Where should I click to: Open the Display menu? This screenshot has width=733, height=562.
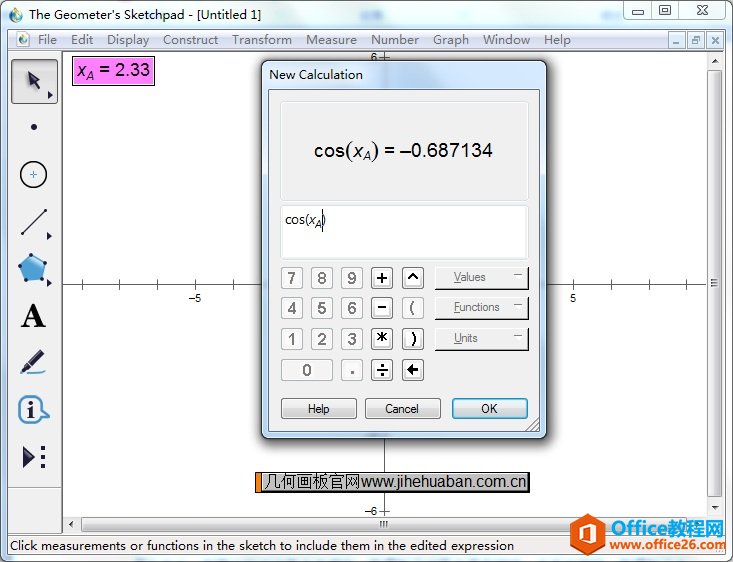click(128, 40)
